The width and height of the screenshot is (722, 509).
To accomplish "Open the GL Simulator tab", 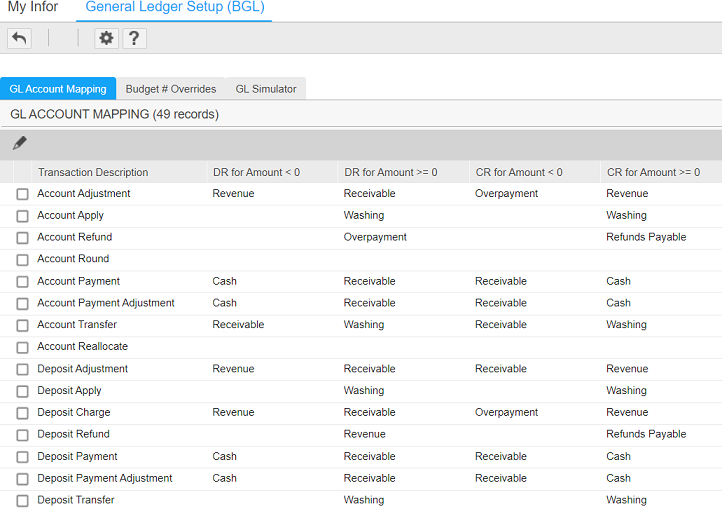I will coord(266,89).
